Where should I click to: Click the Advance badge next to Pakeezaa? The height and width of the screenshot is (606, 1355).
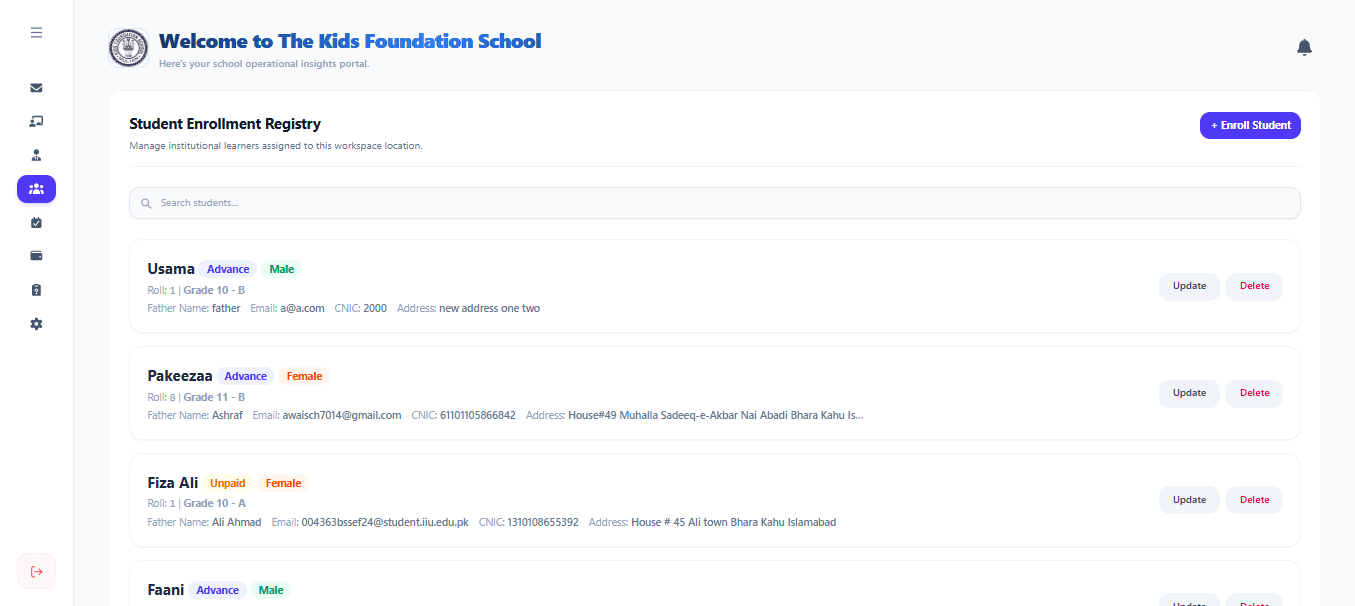tap(246, 376)
